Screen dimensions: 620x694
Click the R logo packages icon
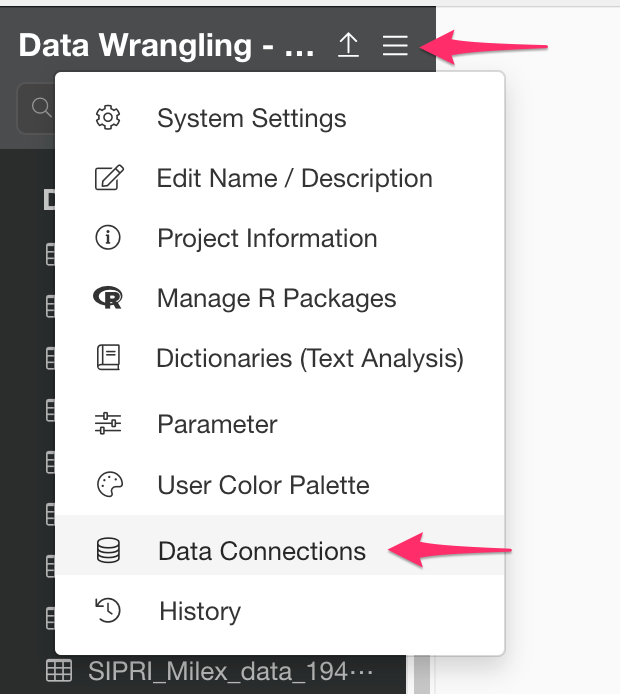107,298
